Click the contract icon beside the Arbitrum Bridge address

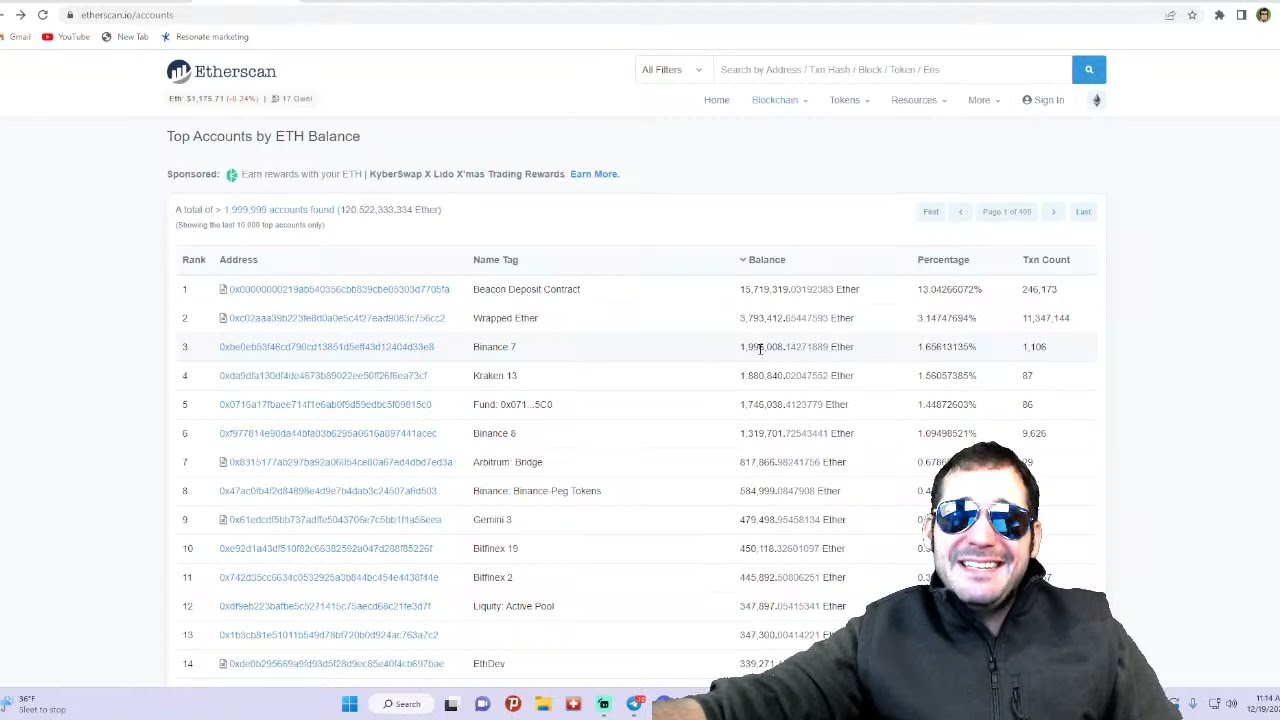(x=223, y=462)
